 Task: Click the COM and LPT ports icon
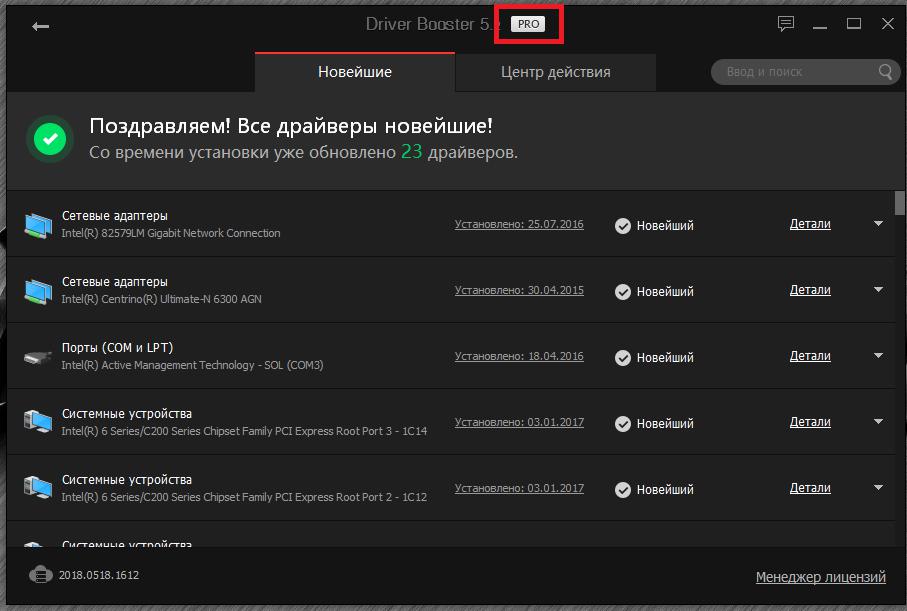click(x=38, y=357)
